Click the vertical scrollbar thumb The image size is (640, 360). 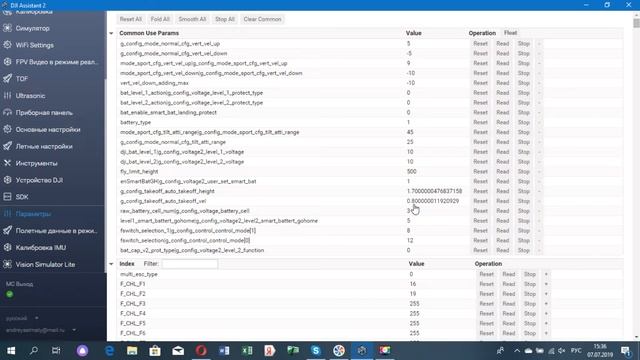click(x=636, y=22)
